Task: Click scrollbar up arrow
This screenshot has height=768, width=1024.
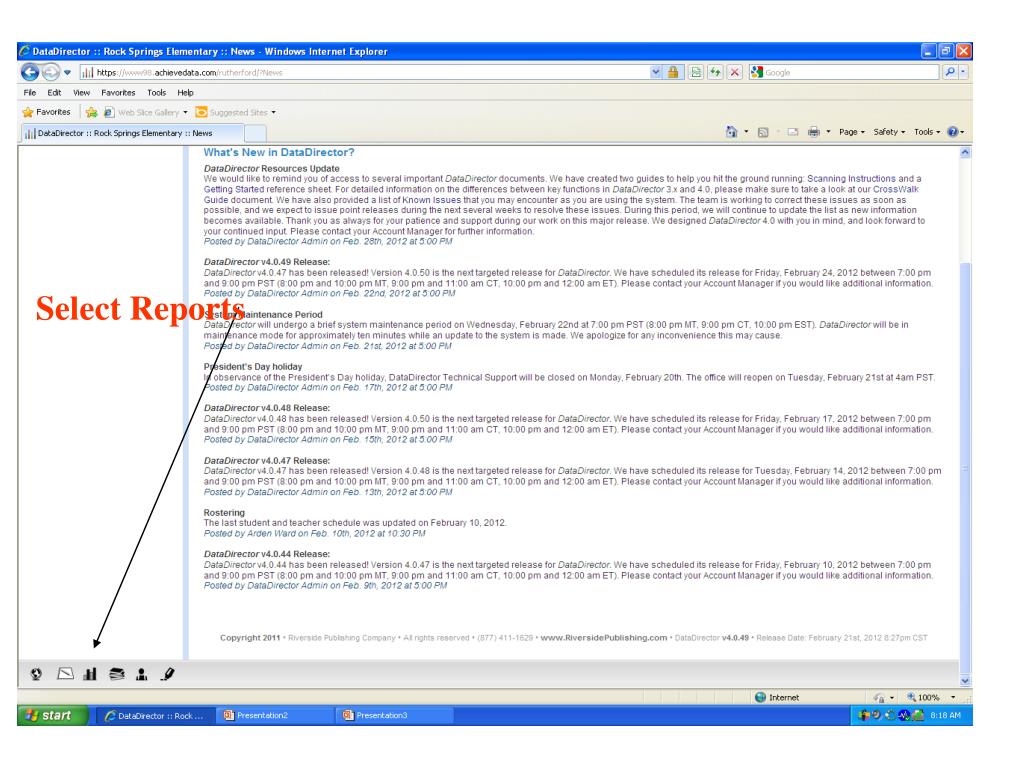Action: point(965,153)
